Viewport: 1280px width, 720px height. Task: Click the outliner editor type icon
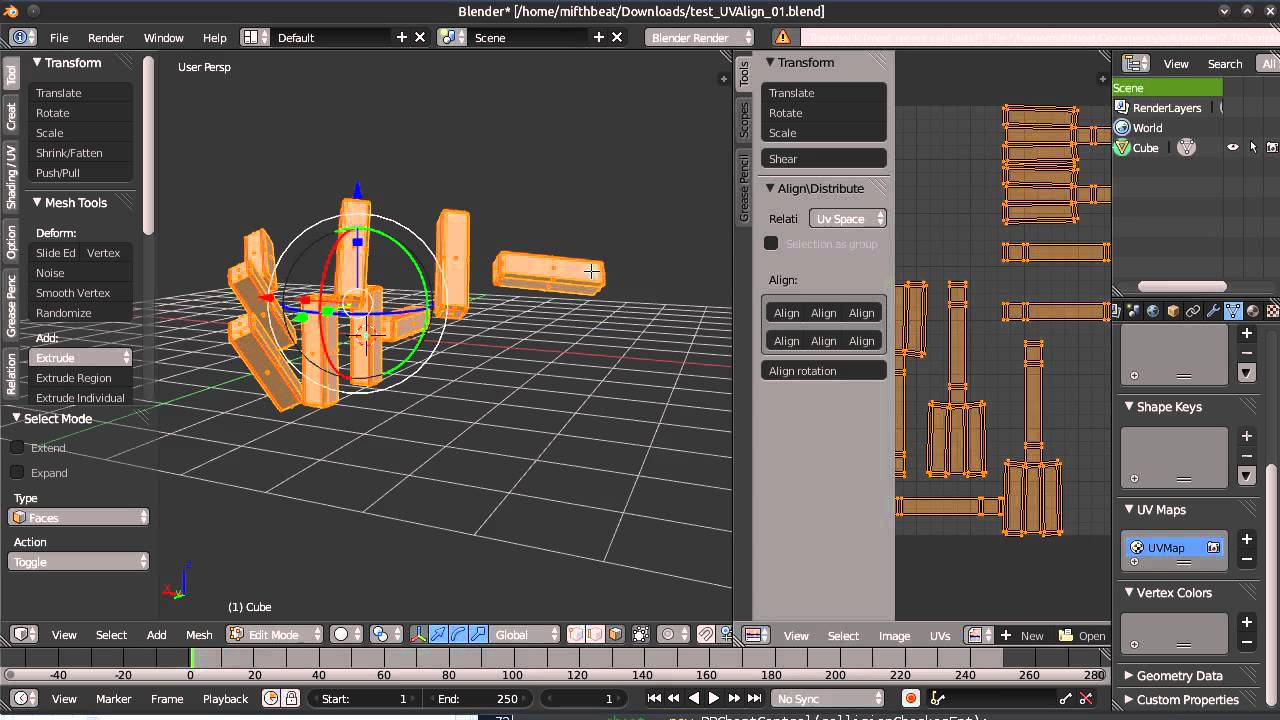(x=1135, y=63)
